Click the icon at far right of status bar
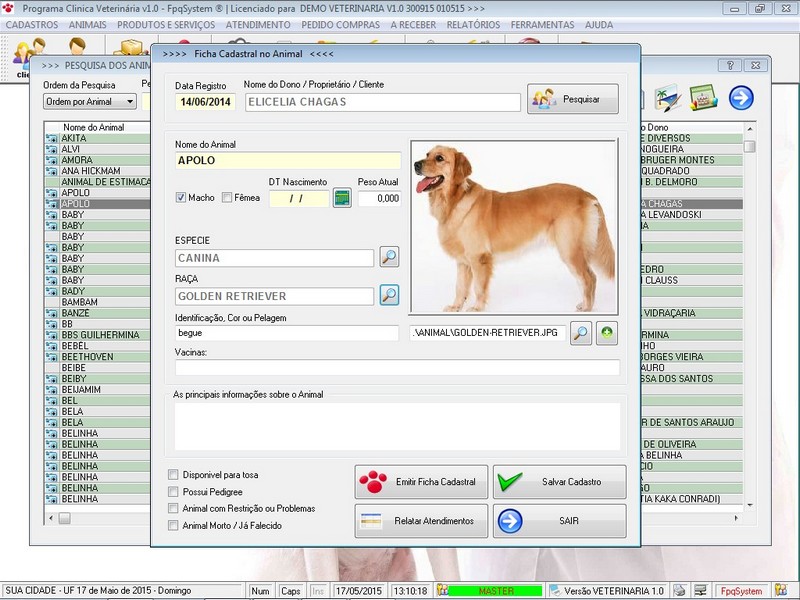Screen dimensions: 800x600 coord(781,591)
